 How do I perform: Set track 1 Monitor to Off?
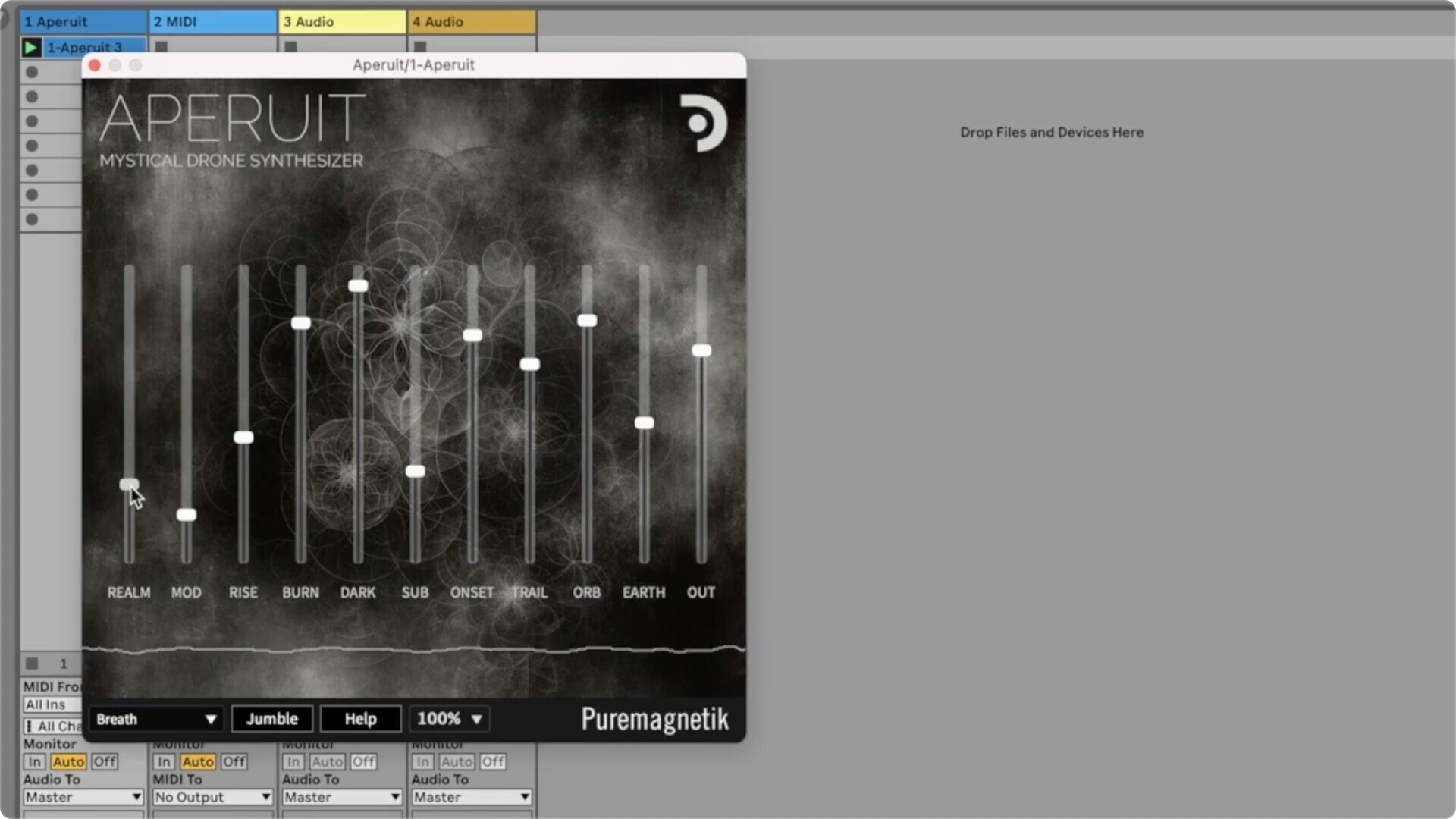(x=105, y=761)
